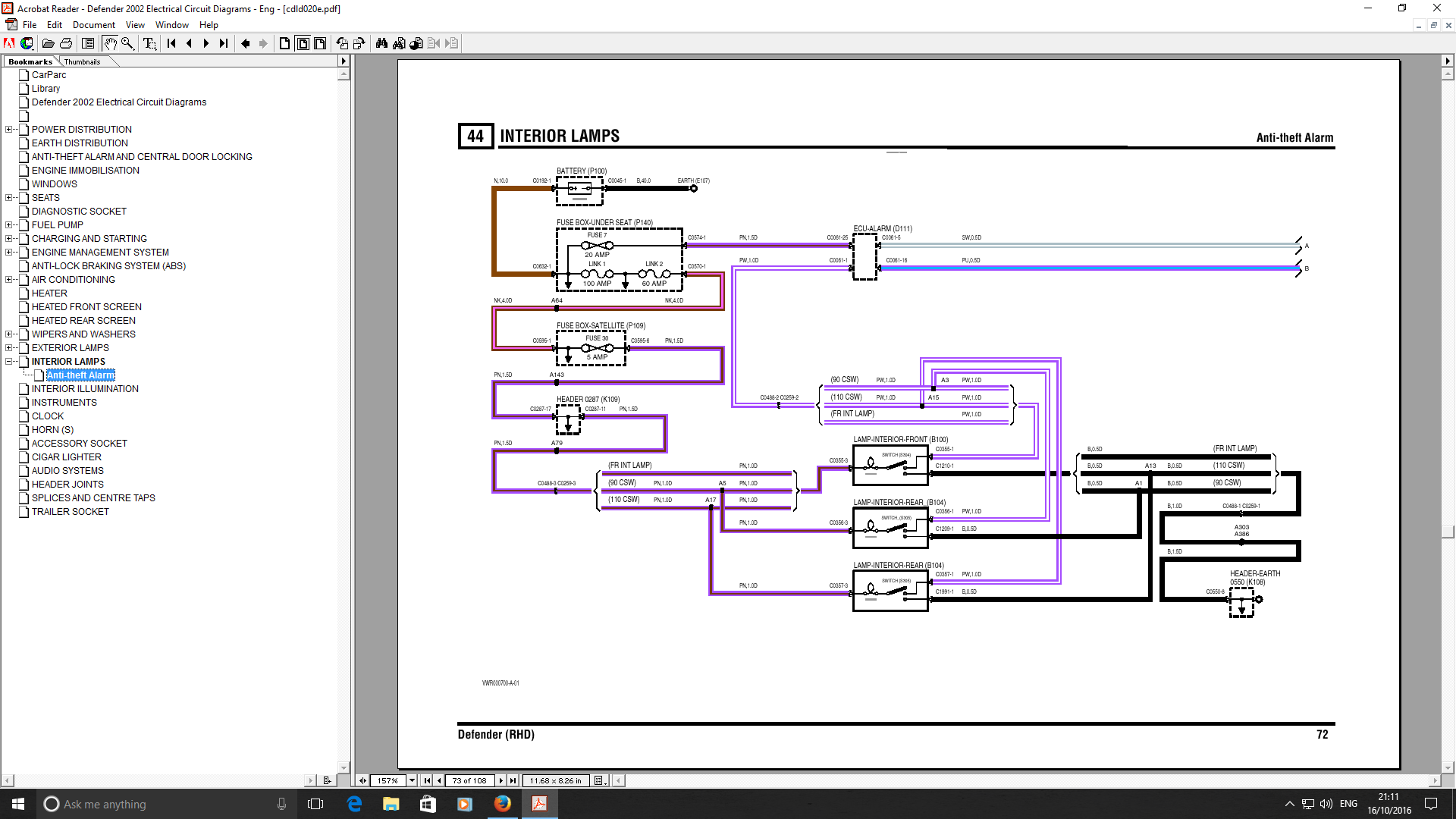Screen dimensions: 1456x819
Task: Click Go to Previous View arrow
Action: 245,43
